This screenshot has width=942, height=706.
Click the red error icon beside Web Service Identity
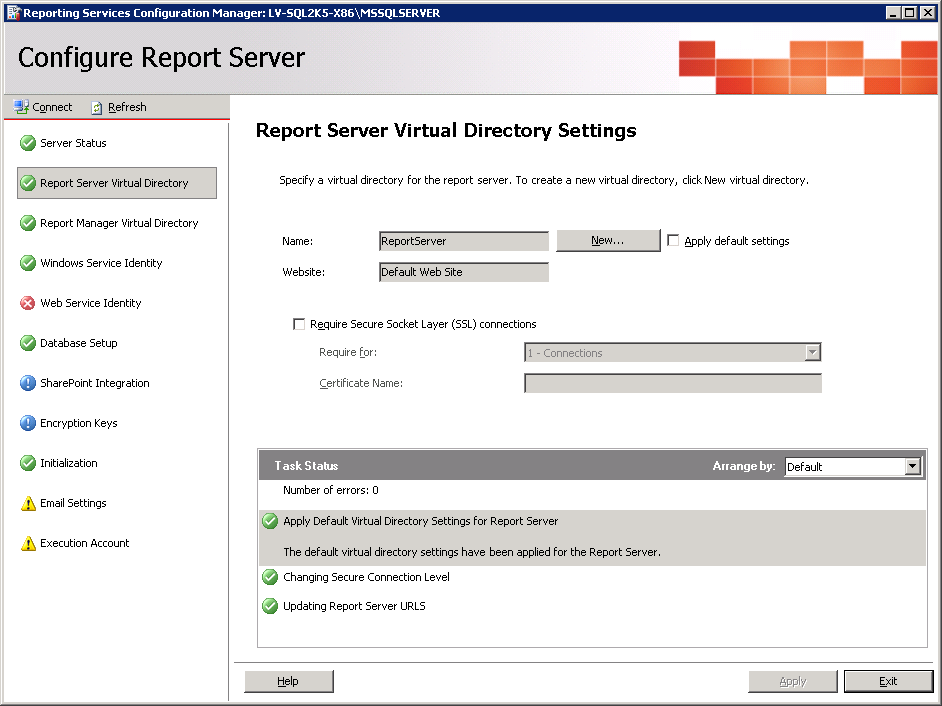pos(28,303)
